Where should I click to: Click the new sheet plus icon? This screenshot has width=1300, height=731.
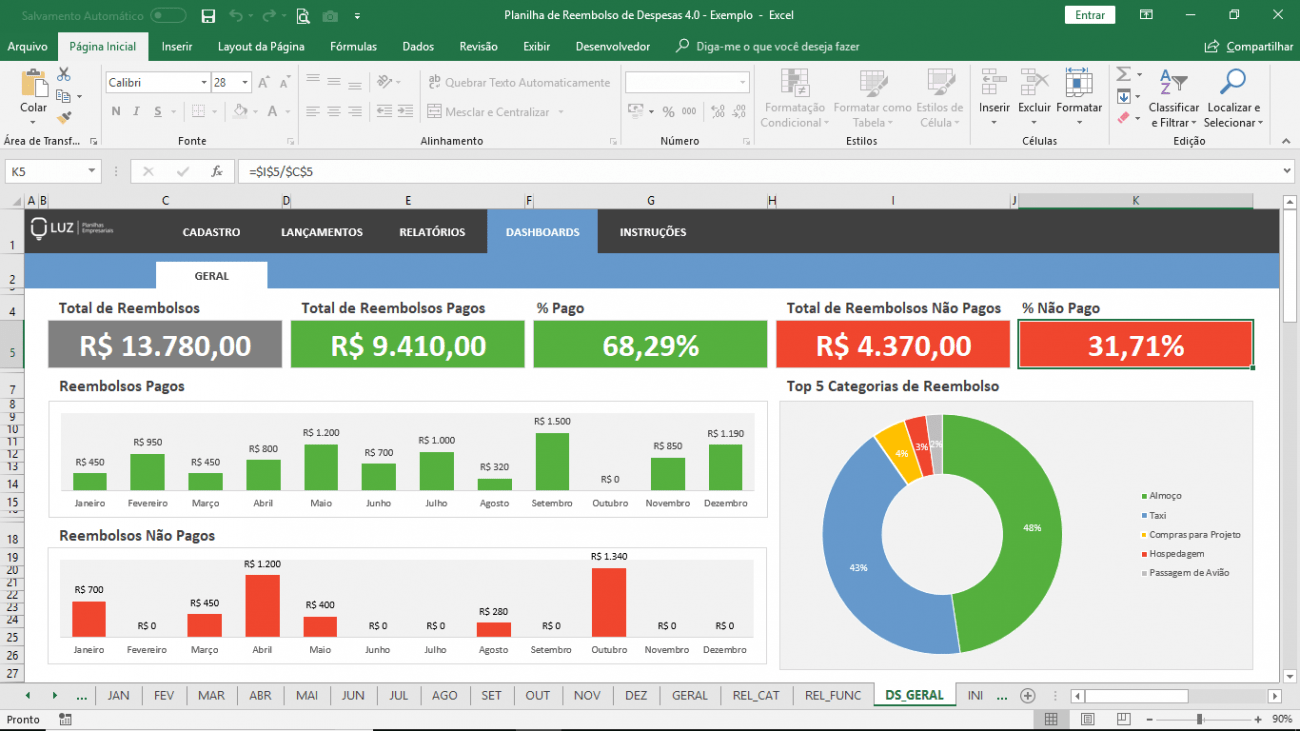(1027, 695)
